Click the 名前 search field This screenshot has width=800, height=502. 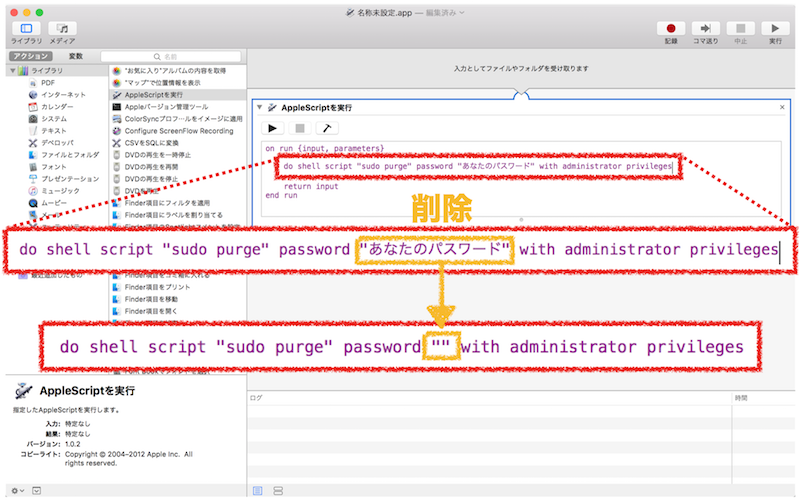[170, 57]
